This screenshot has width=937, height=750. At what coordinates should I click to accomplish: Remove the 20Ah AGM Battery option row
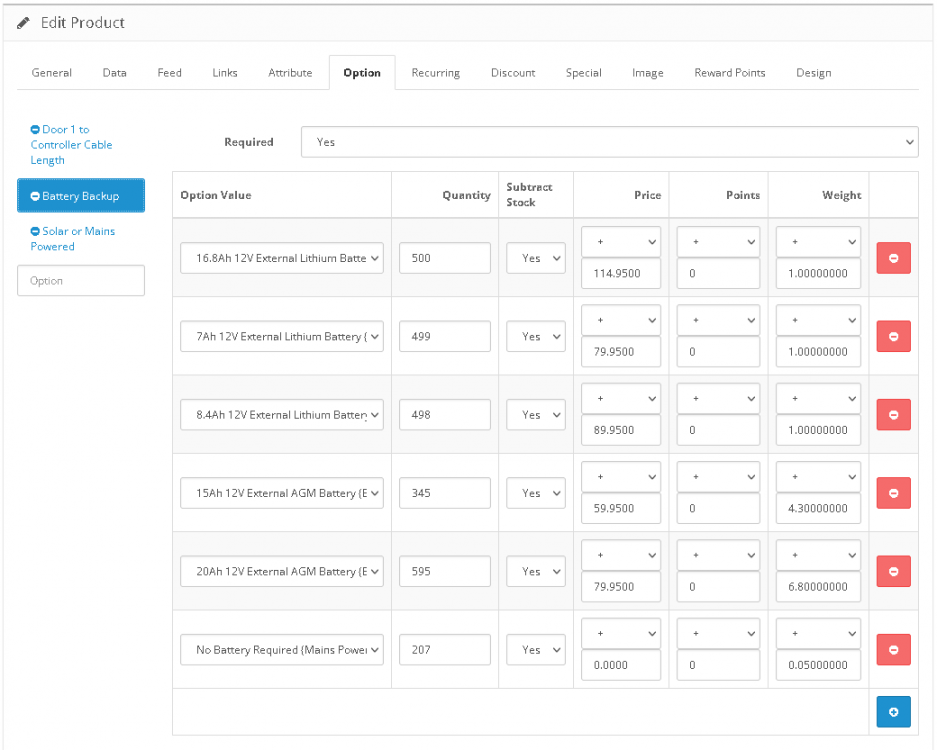tap(893, 571)
